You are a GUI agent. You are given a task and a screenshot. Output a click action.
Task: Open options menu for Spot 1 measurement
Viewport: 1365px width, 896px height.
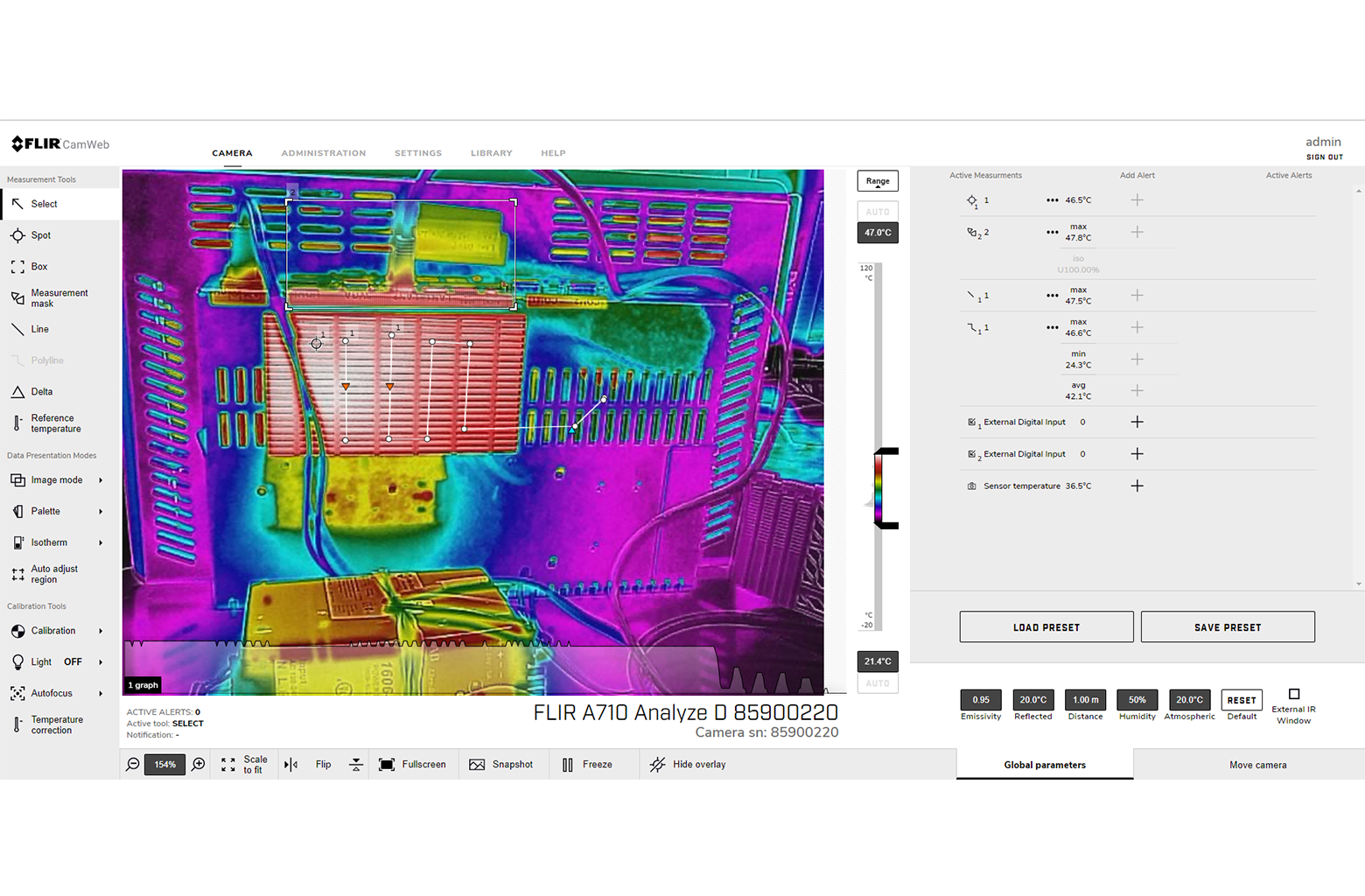(1052, 200)
